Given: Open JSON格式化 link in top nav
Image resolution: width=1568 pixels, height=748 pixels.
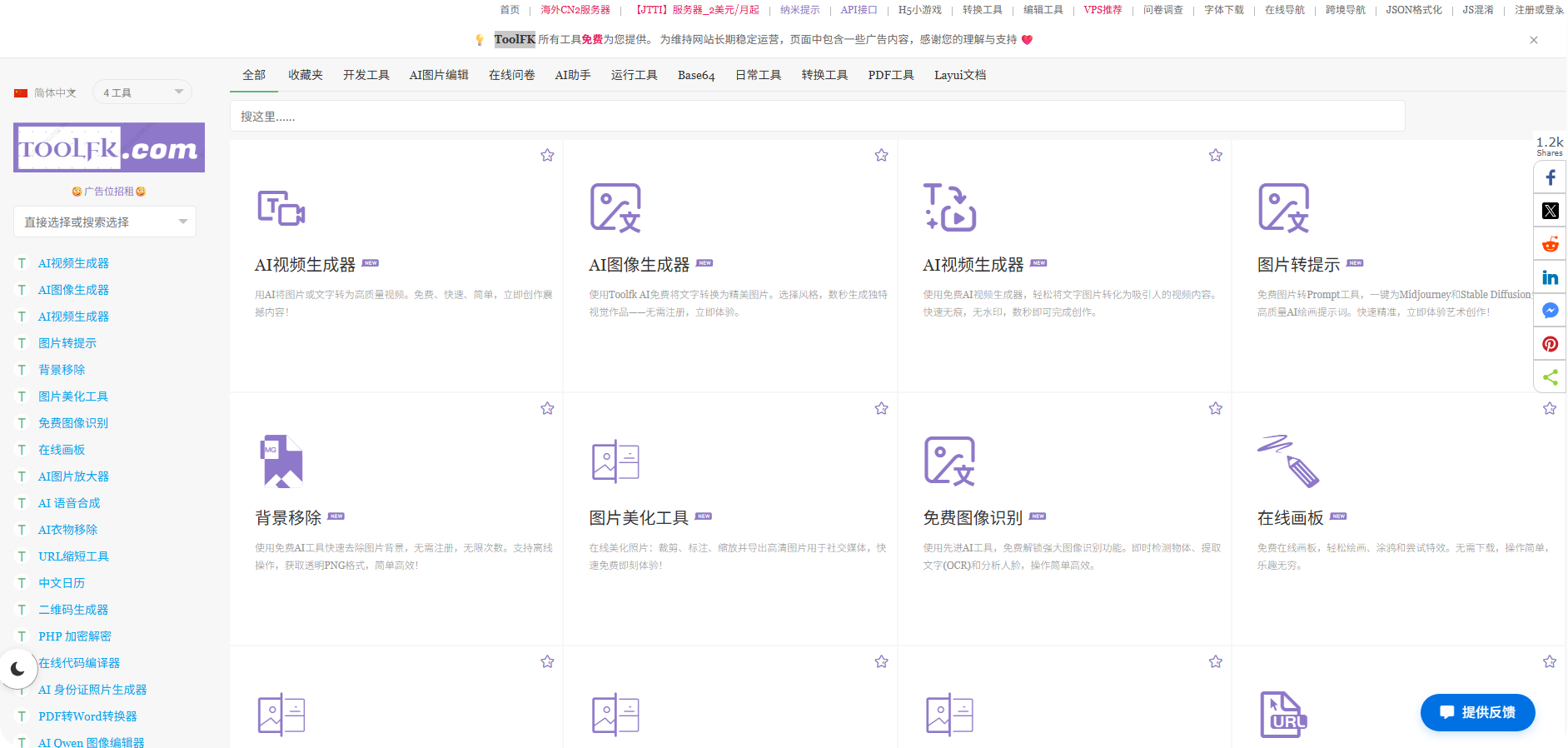Looking at the screenshot, I should pos(1414,10).
